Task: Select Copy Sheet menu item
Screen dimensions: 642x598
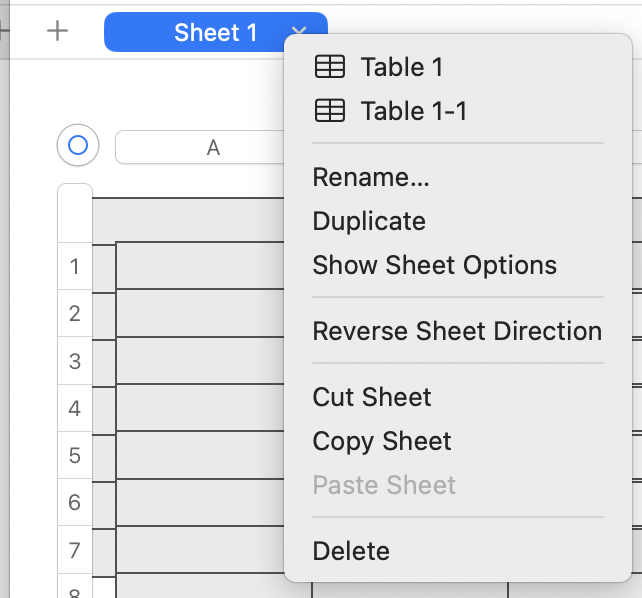Action: 382,441
